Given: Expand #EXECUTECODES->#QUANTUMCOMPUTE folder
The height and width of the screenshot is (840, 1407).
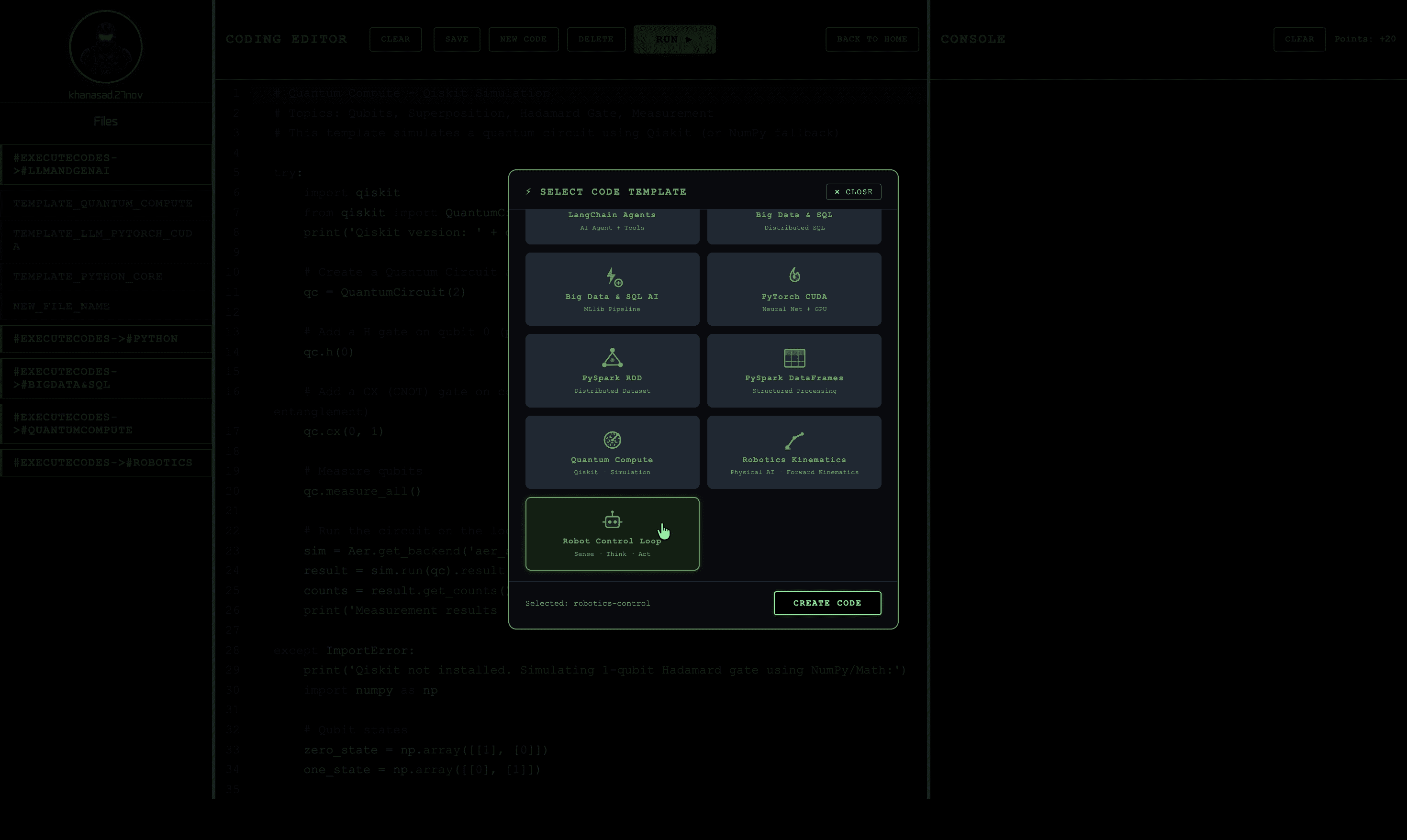Looking at the screenshot, I should [106, 423].
